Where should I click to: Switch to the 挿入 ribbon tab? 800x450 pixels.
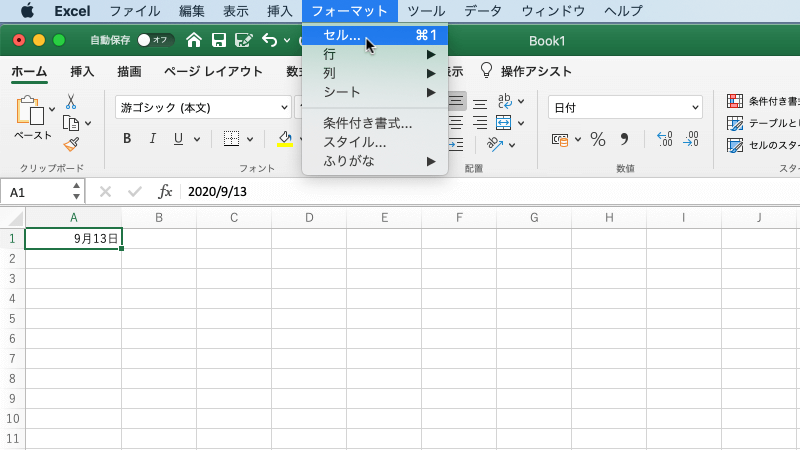(x=82, y=71)
